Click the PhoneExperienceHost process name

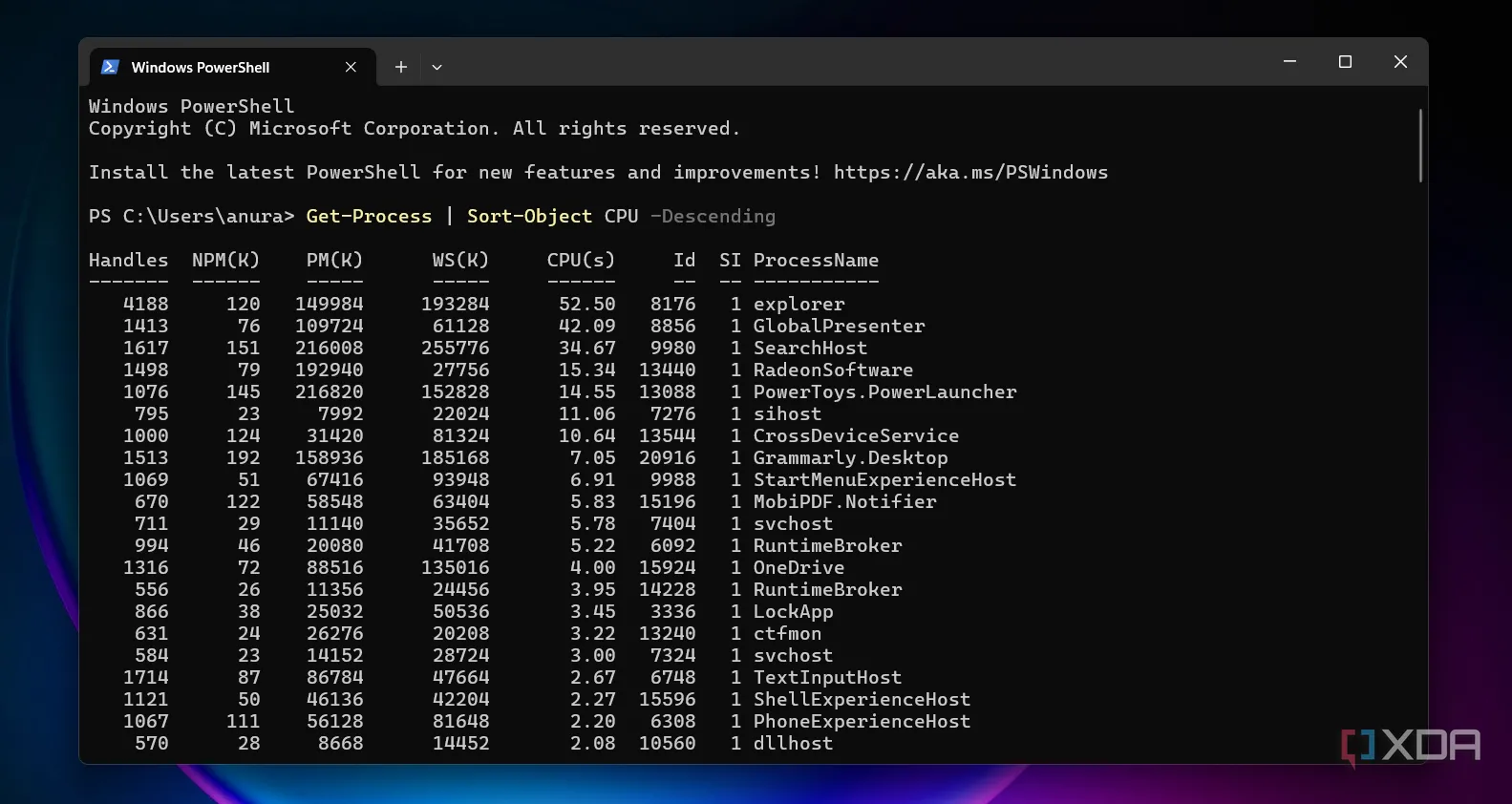pyautogui.click(x=862, y=722)
